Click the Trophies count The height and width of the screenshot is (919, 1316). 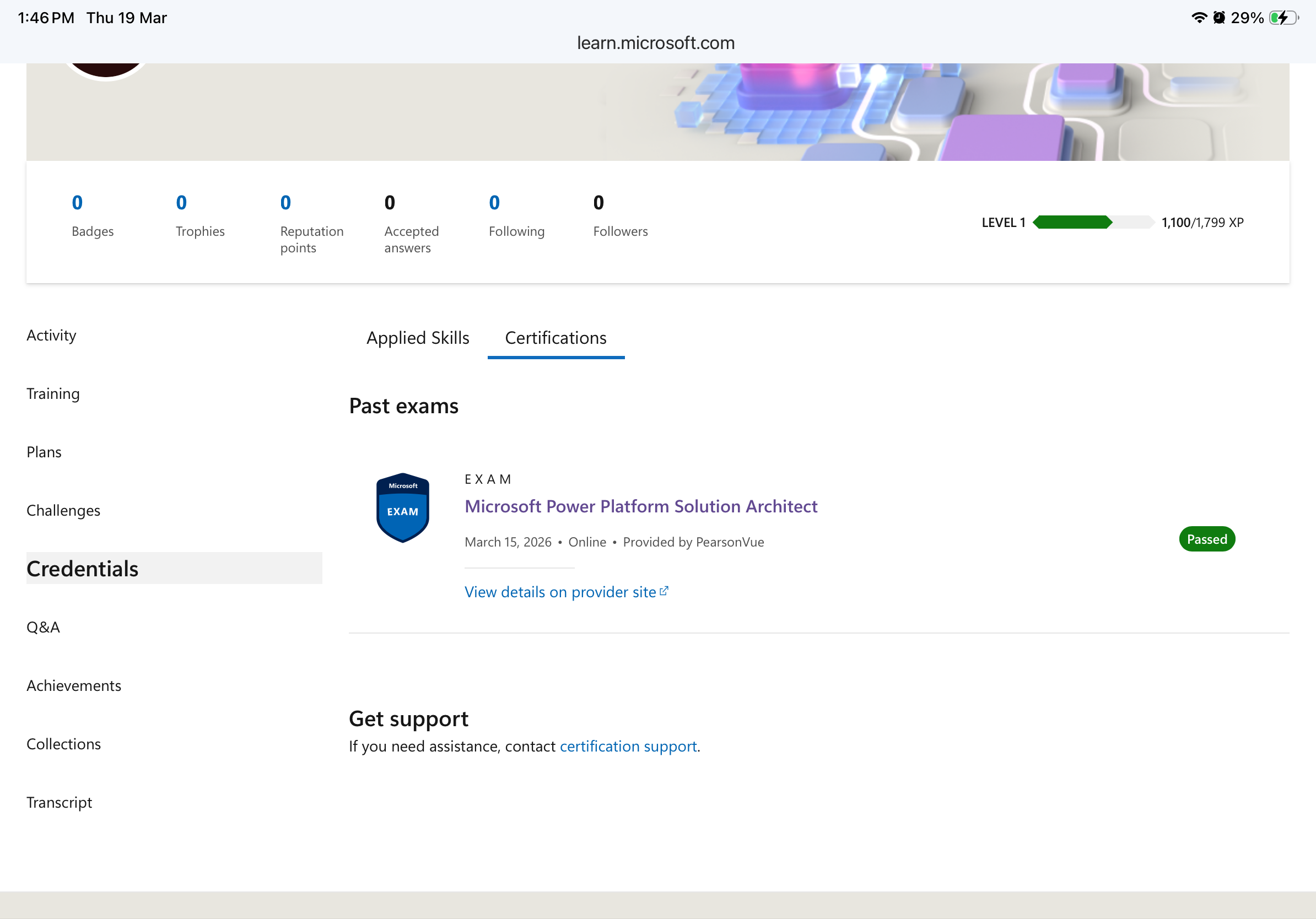(181, 202)
